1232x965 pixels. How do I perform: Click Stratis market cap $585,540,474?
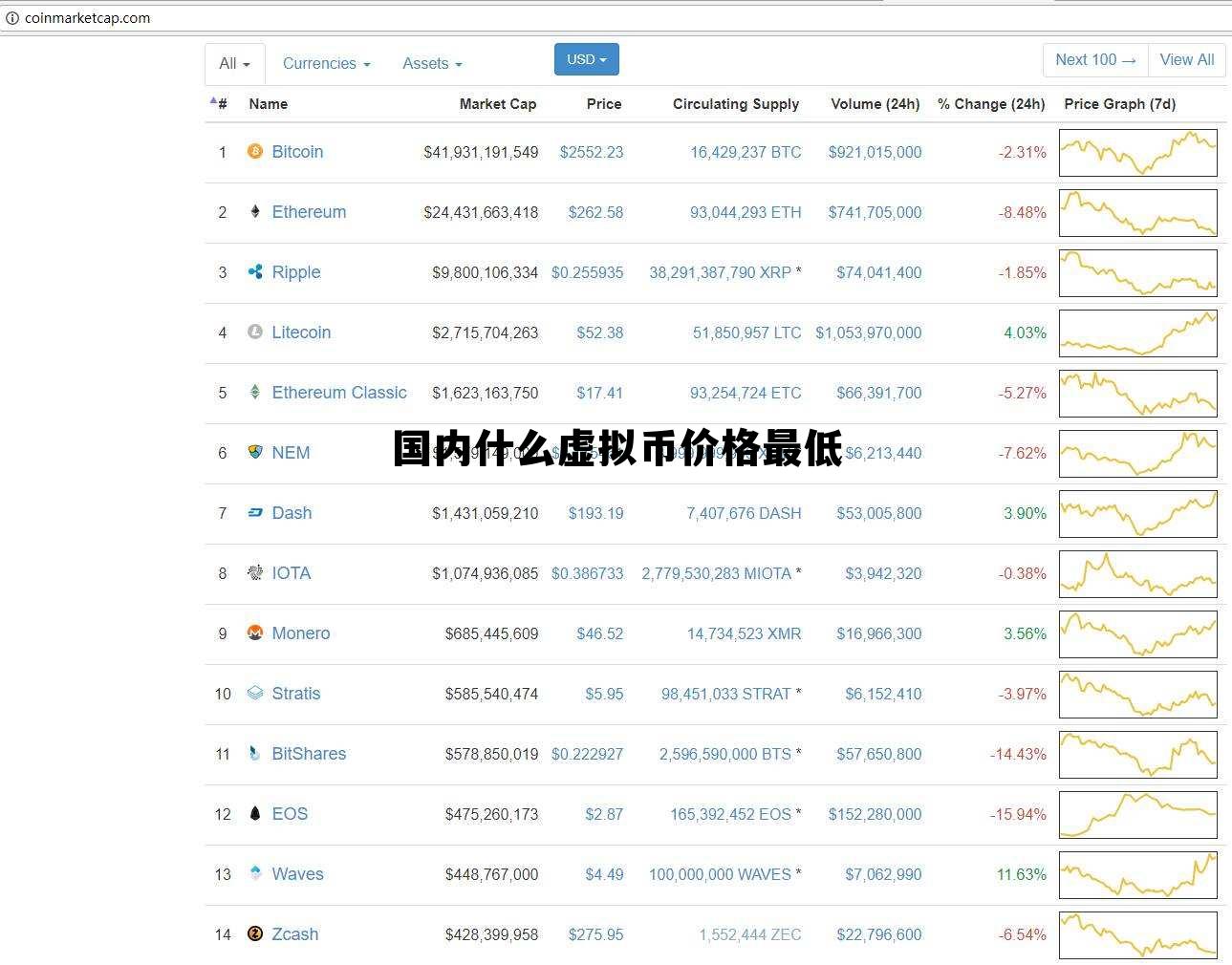pyautogui.click(x=491, y=693)
